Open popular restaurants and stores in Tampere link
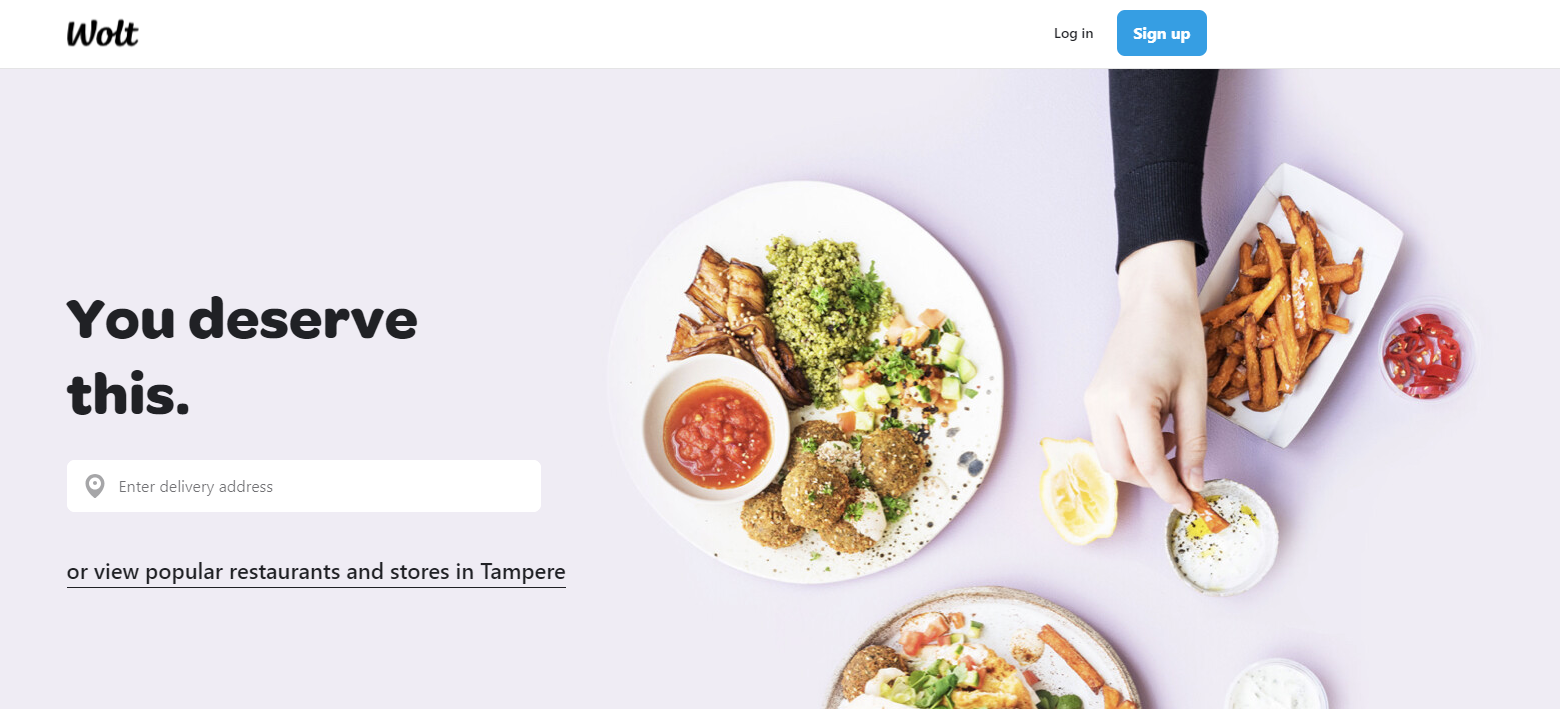 point(316,572)
